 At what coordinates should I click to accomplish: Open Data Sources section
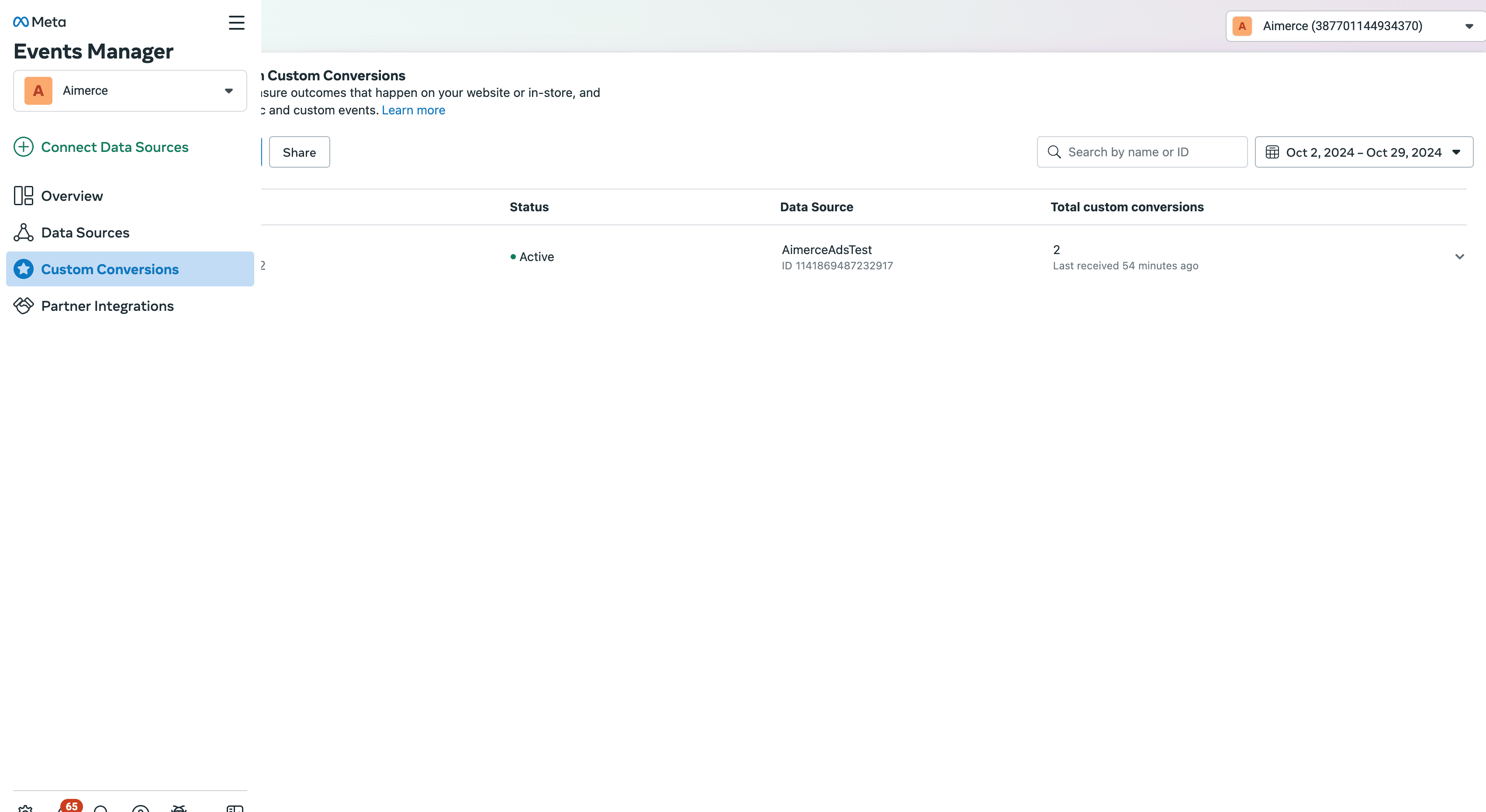(x=85, y=232)
